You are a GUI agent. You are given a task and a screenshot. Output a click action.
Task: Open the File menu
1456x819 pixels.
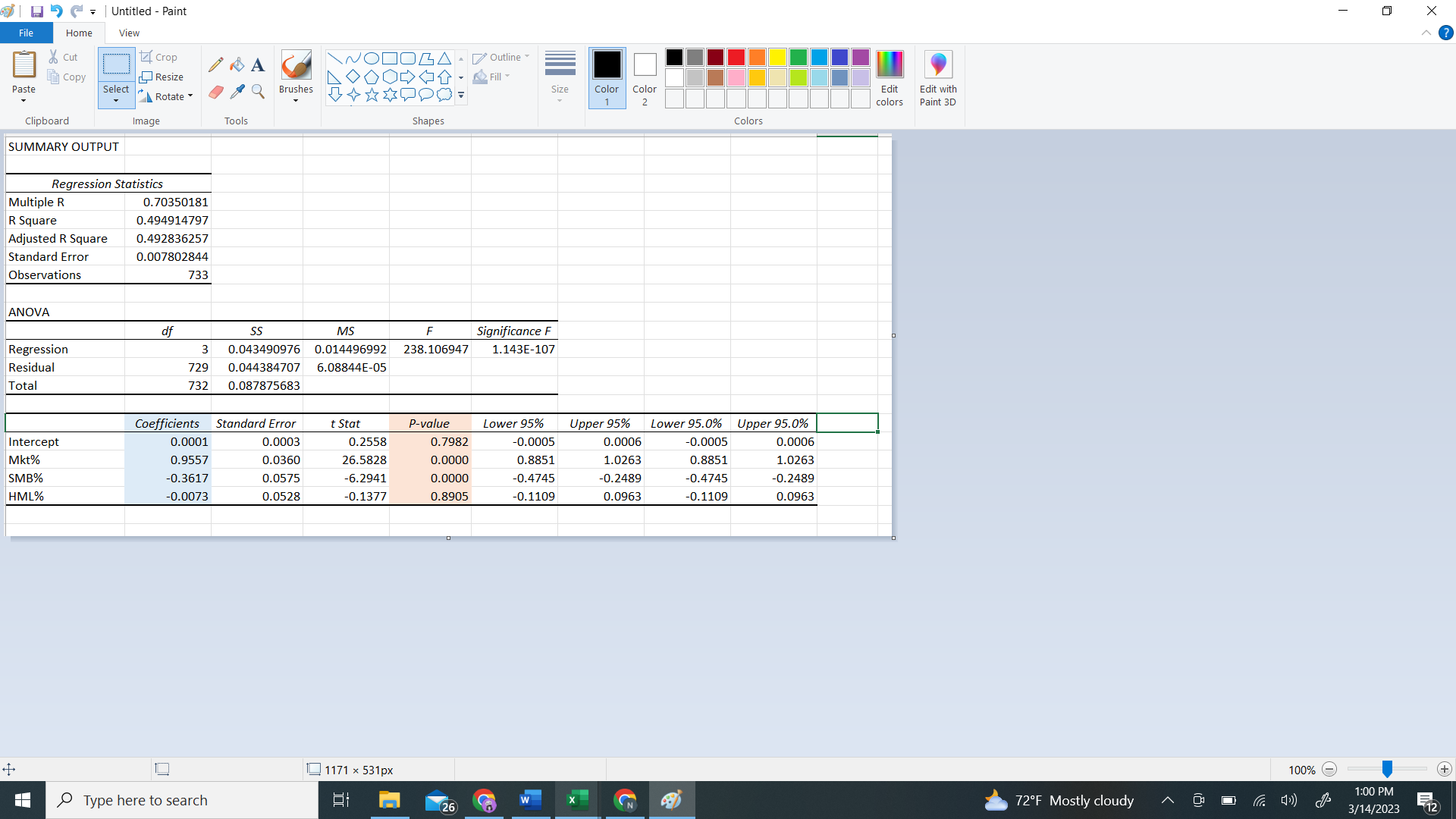click(x=26, y=33)
